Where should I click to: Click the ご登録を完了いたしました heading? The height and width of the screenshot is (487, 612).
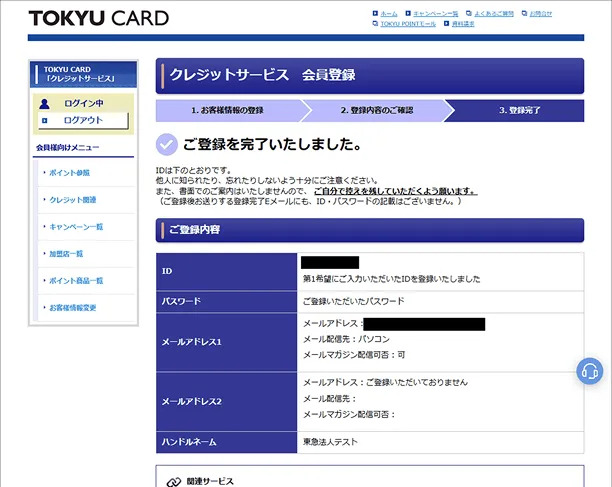[x=272, y=144]
